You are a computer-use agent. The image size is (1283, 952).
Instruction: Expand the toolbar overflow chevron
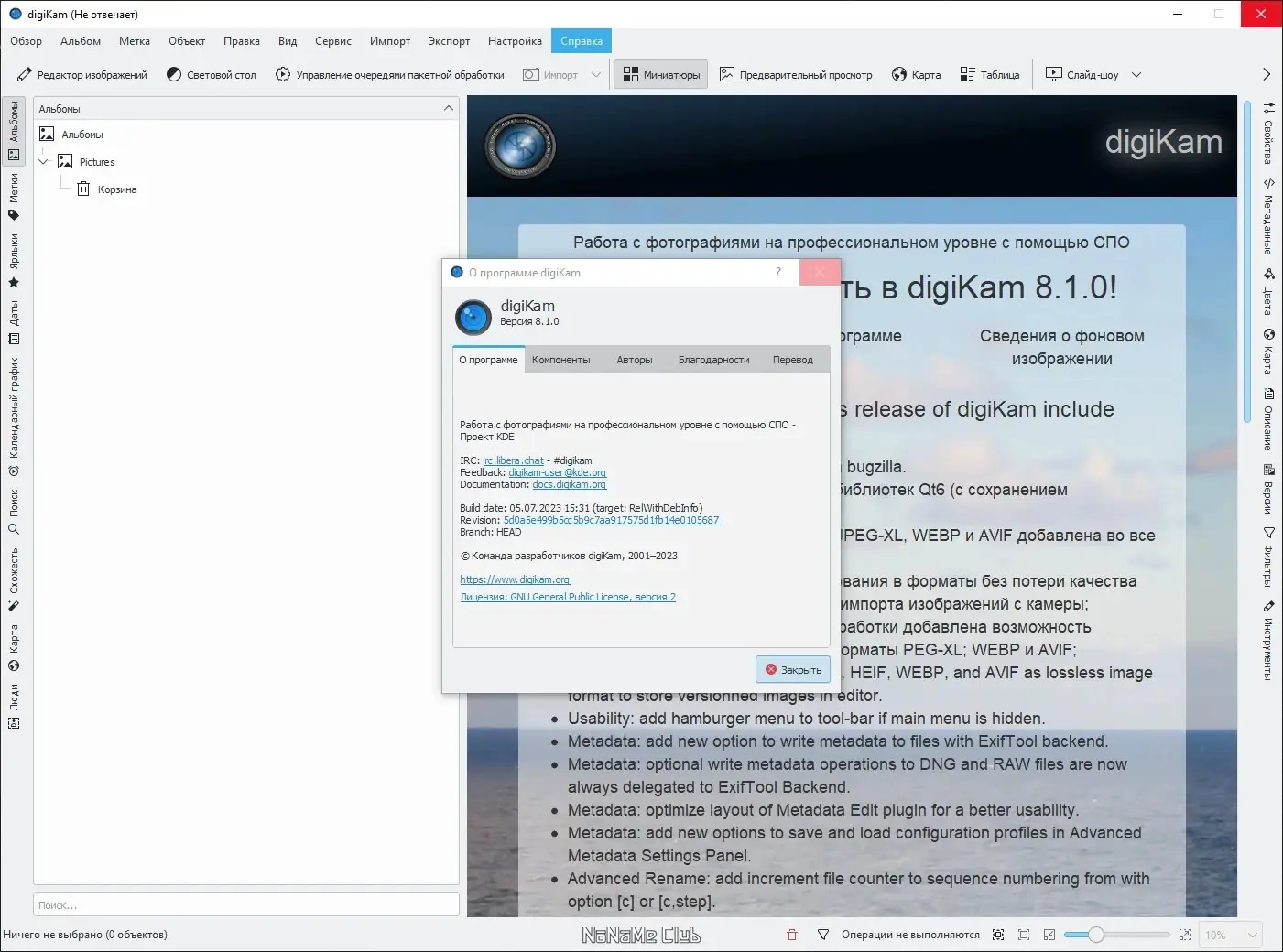pyautogui.click(x=1267, y=75)
